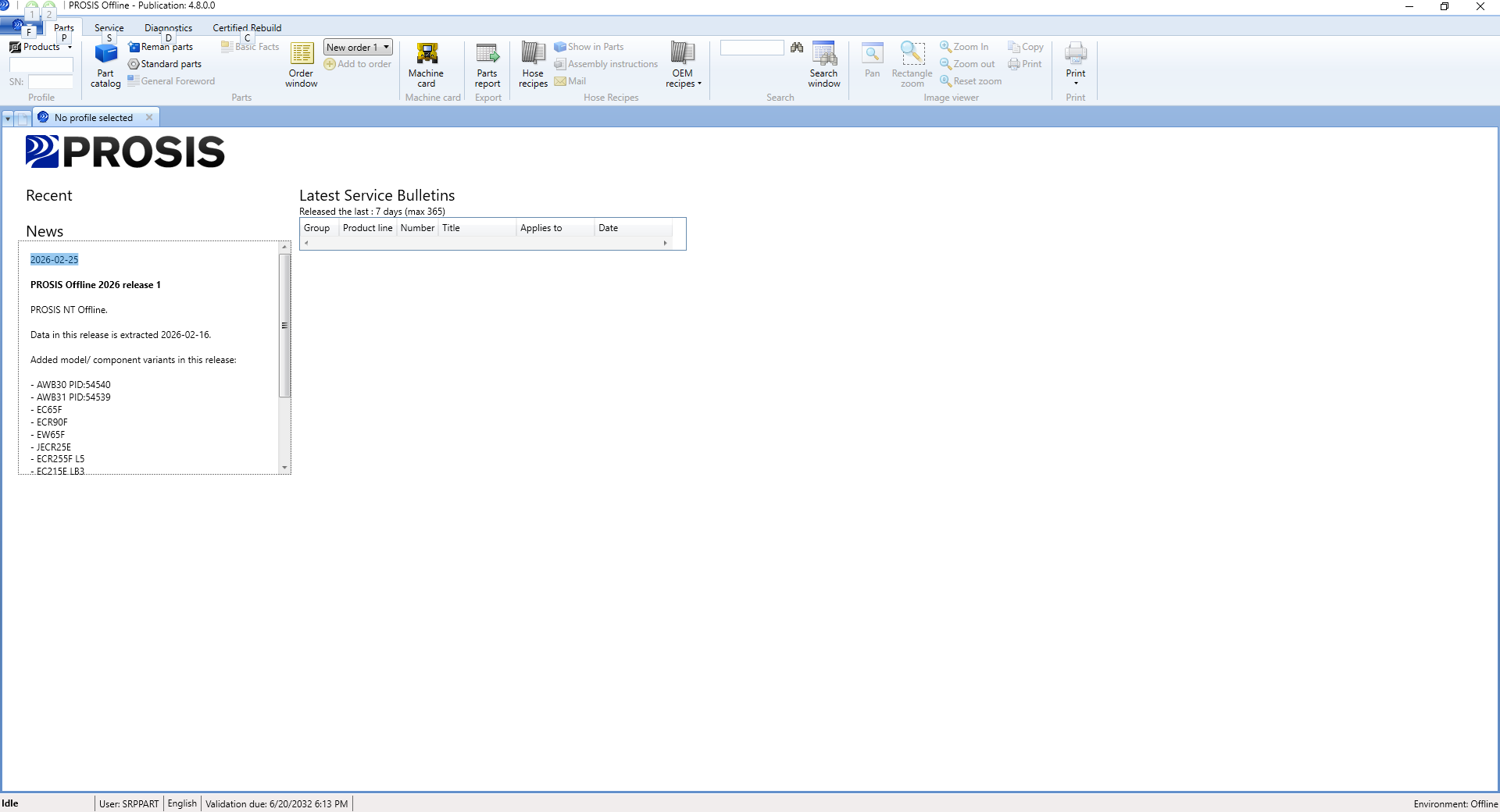
Task: Generate a Parts report
Action: point(487,65)
